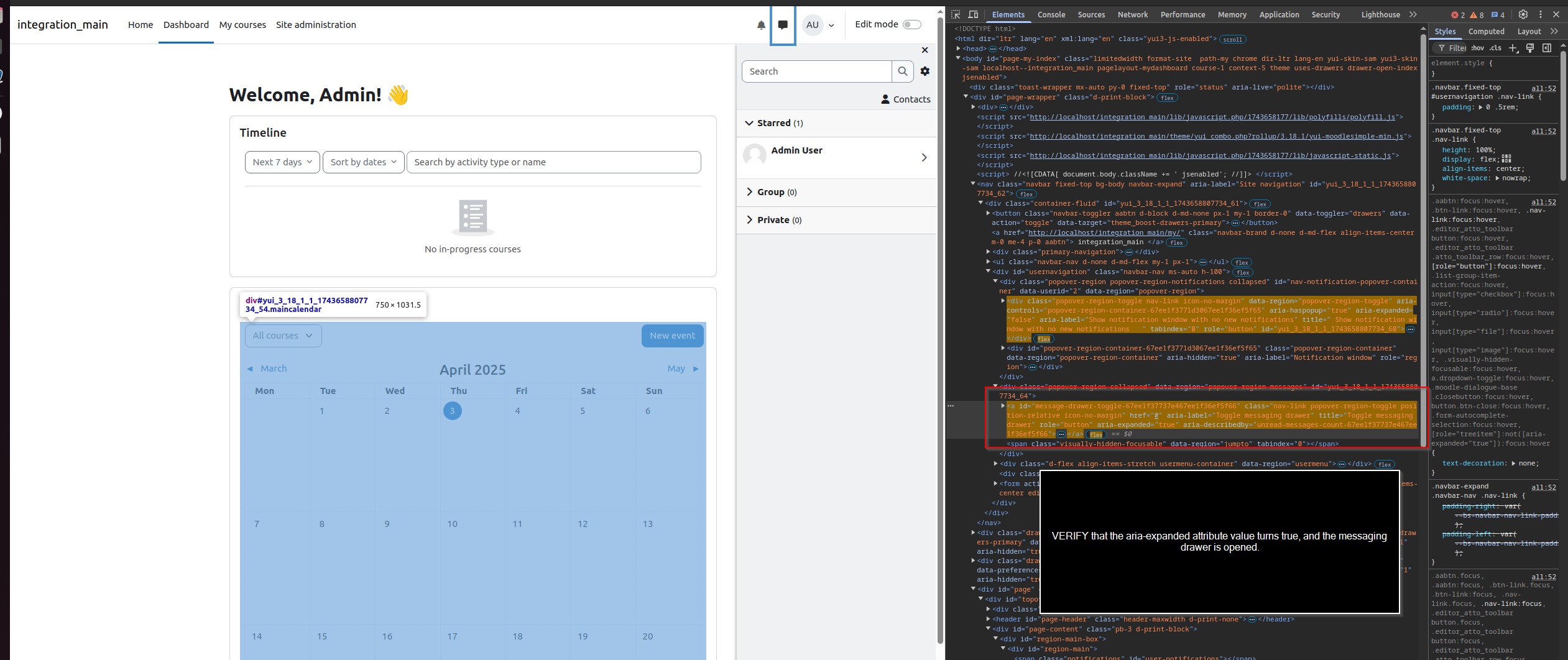Activate DevTools inspect element picker

click(x=956, y=14)
